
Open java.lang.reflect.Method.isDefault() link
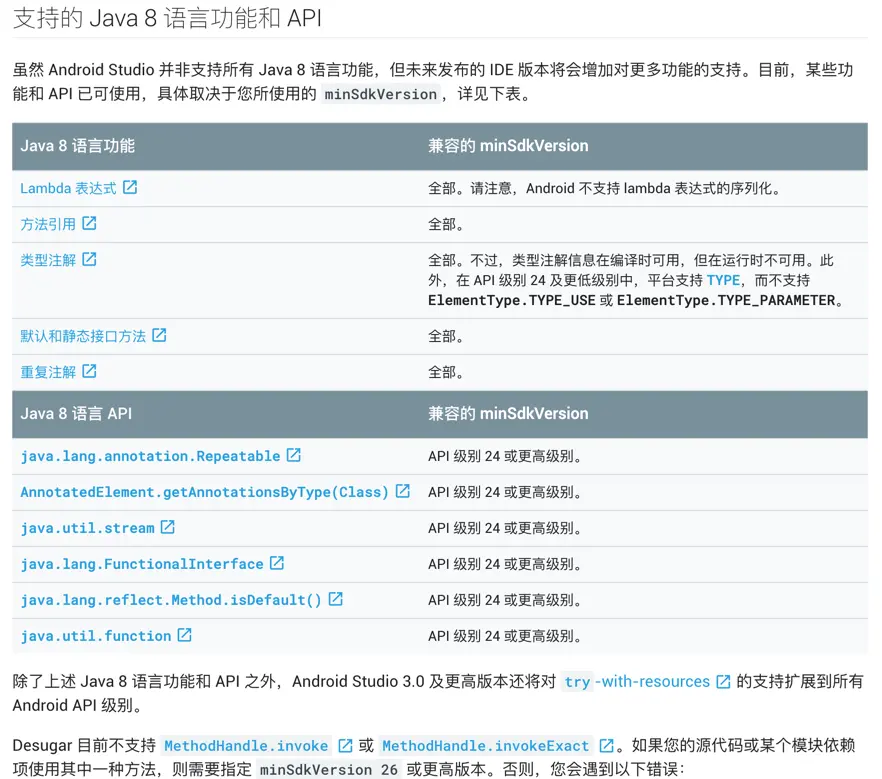pyautogui.click(x=171, y=600)
